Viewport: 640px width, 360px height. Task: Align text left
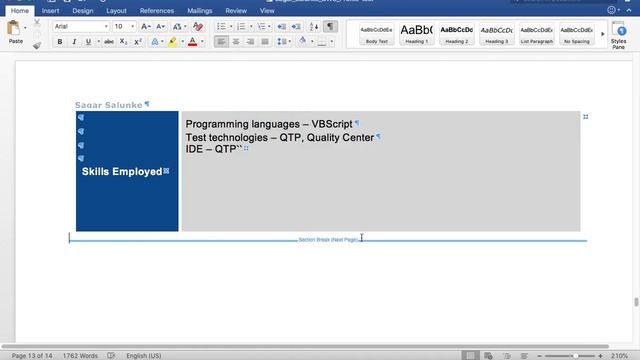221,42
